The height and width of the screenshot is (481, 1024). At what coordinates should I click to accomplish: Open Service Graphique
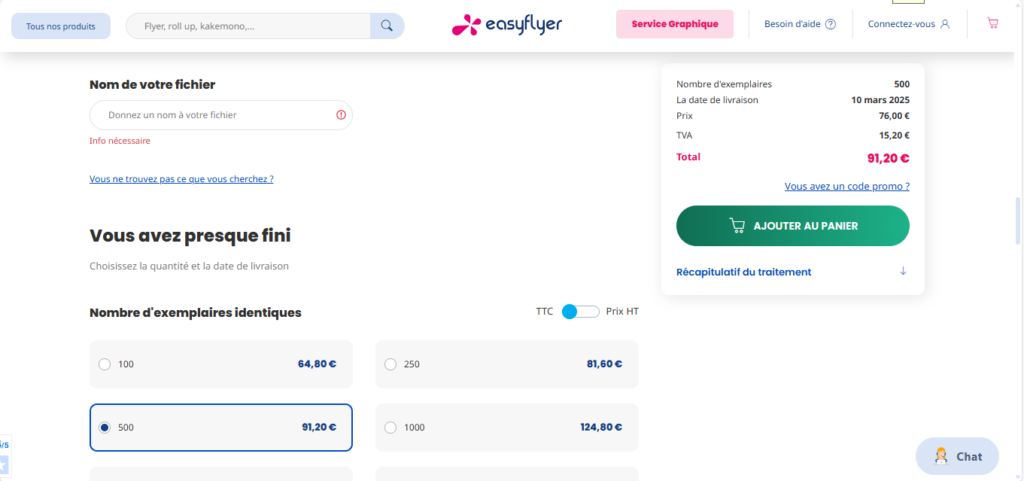pos(675,24)
